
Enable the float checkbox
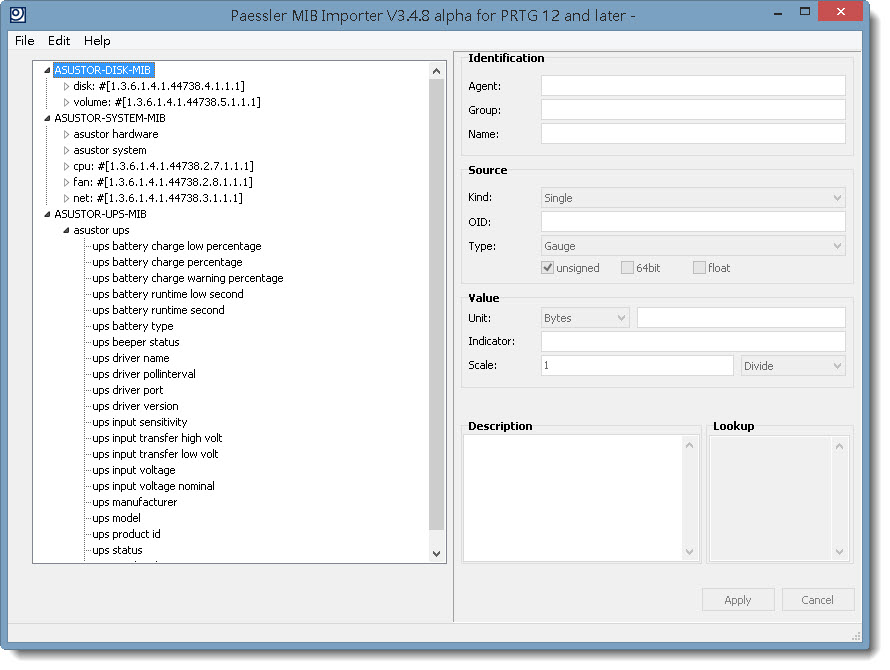699,267
